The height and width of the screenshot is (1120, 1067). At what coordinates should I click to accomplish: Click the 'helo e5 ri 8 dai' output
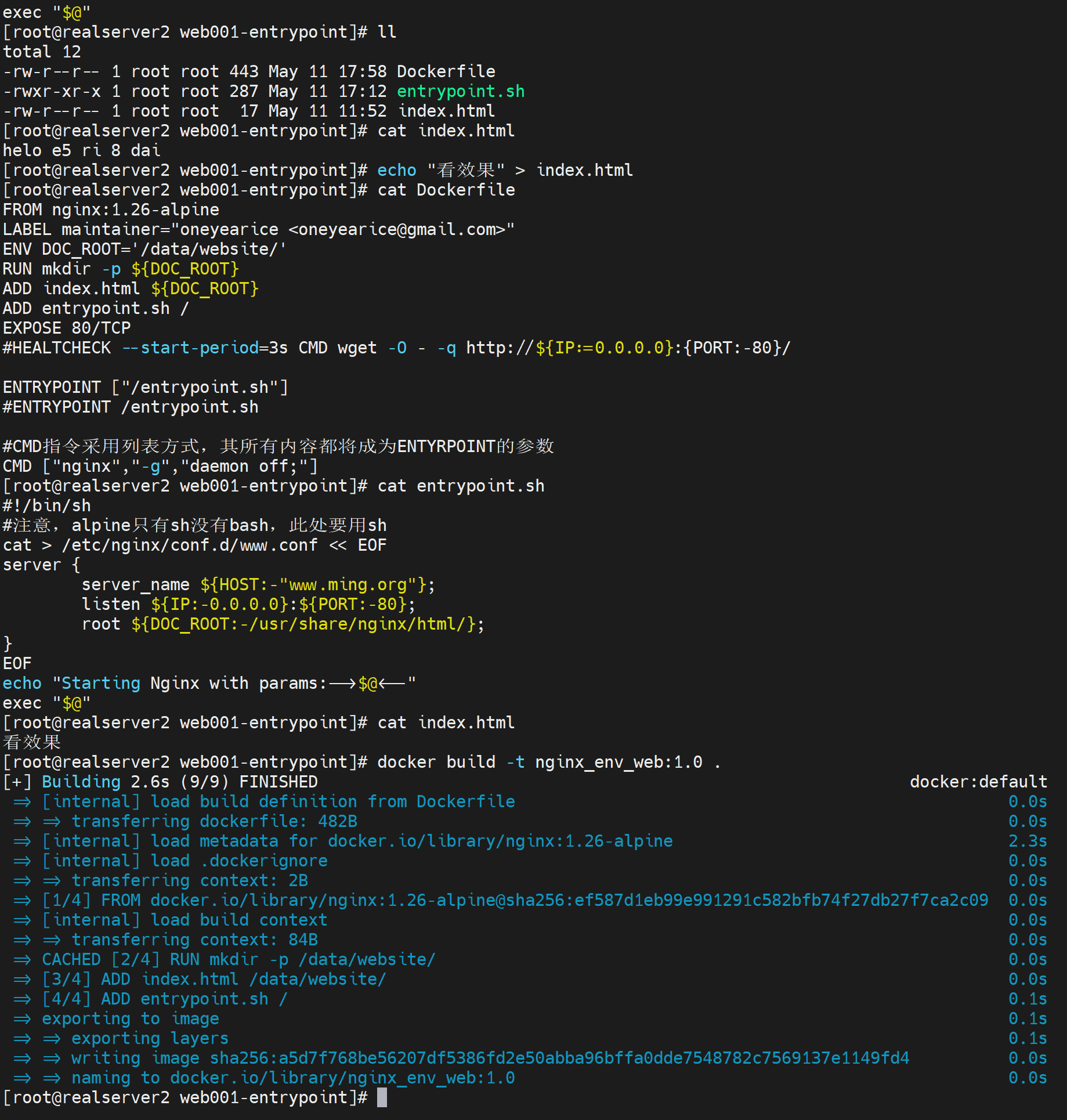click(81, 150)
